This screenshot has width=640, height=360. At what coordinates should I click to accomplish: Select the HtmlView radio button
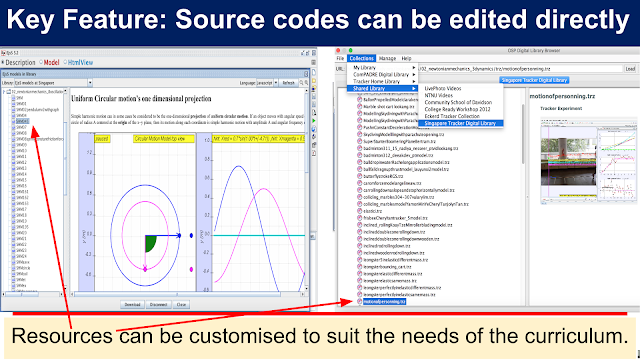65,62
